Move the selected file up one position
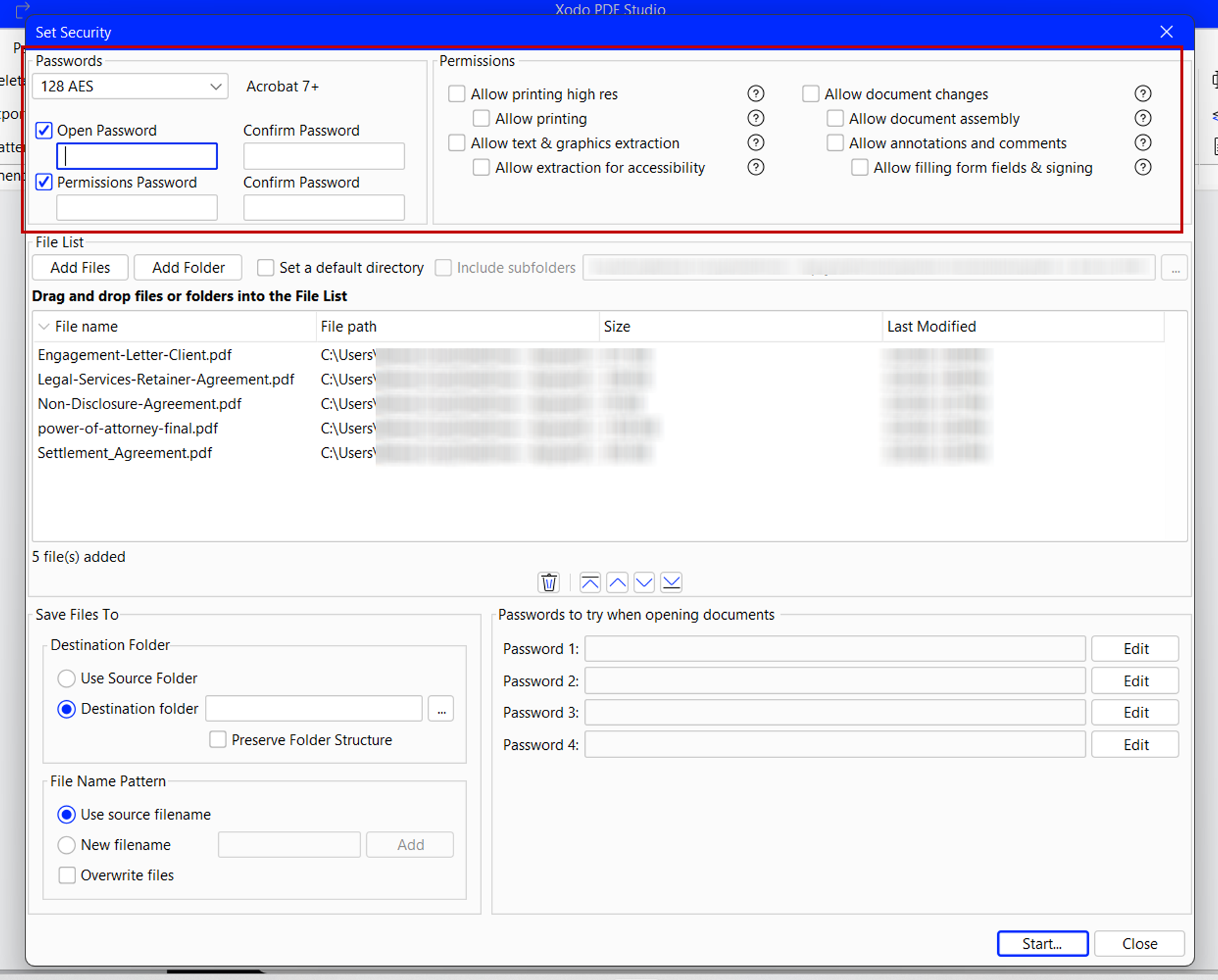 tap(617, 582)
